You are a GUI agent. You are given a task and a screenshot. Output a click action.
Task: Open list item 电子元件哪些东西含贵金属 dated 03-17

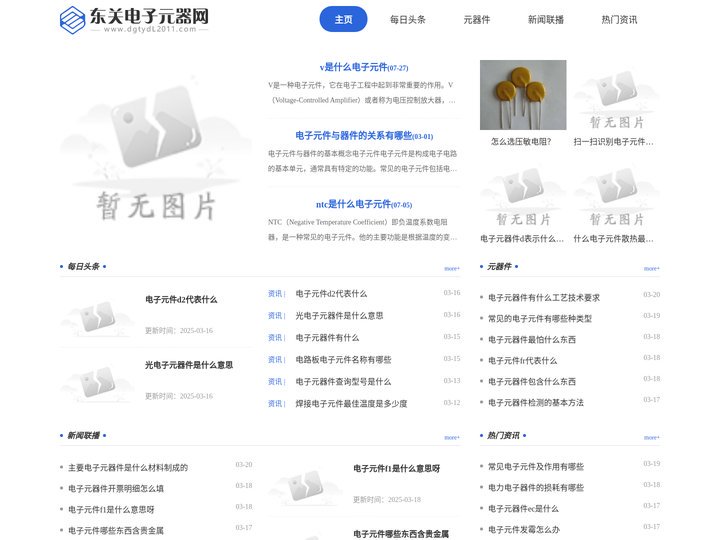pos(116,530)
